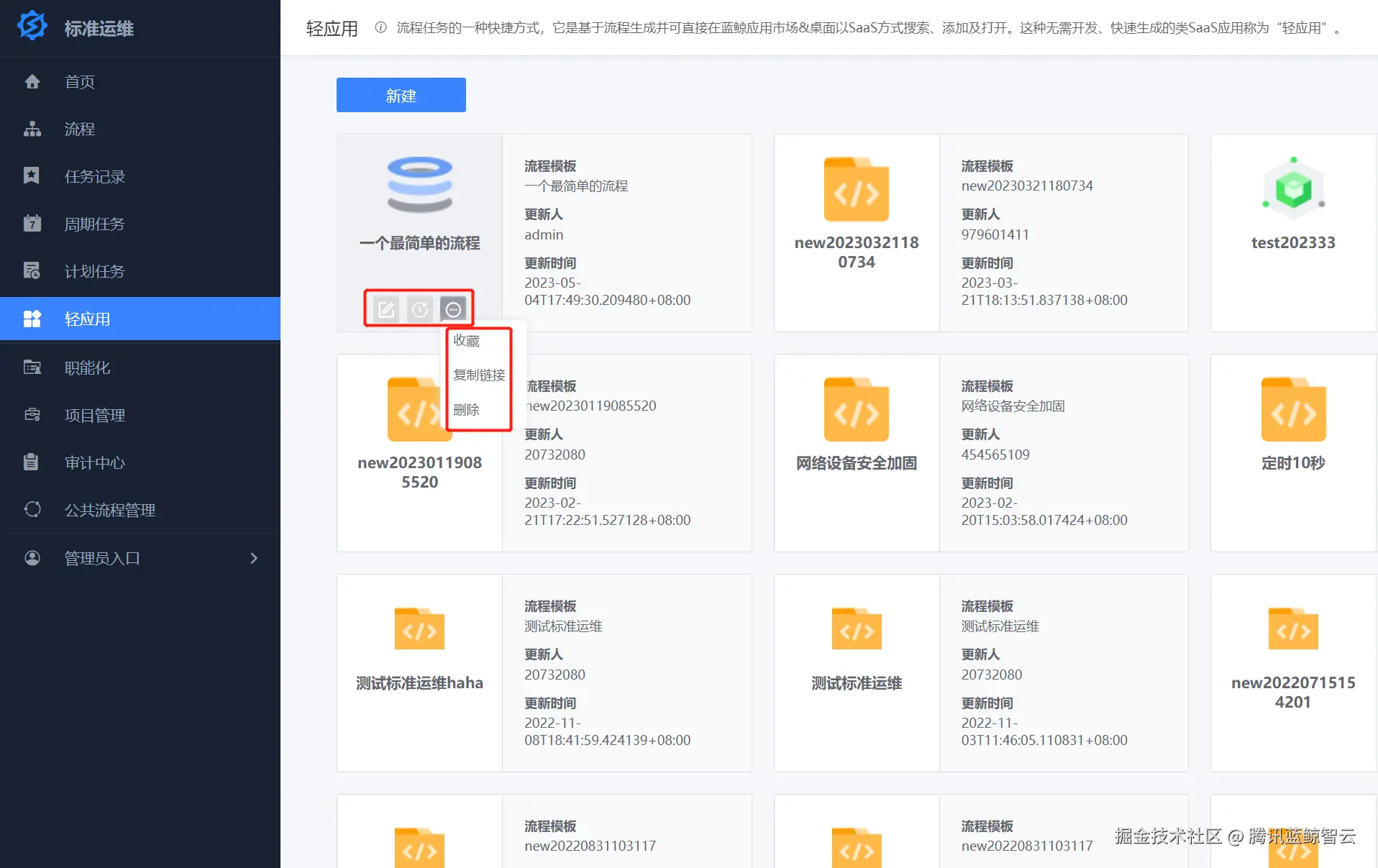The width and height of the screenshot is (1378, 868).
Task: Expand the 管理员入口 chevron
Action: point(253,557)
